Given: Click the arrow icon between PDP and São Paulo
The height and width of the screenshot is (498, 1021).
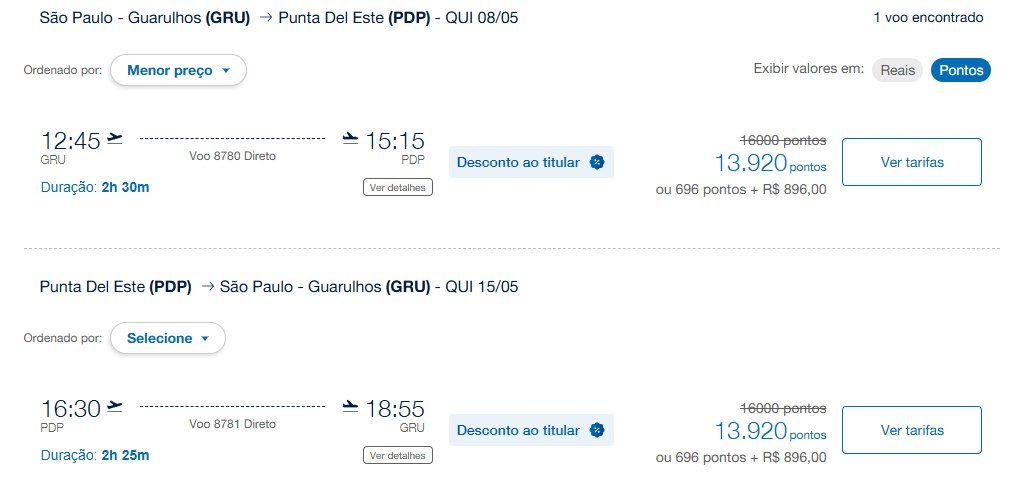Looking at the screenshot, I should (207, 286).
